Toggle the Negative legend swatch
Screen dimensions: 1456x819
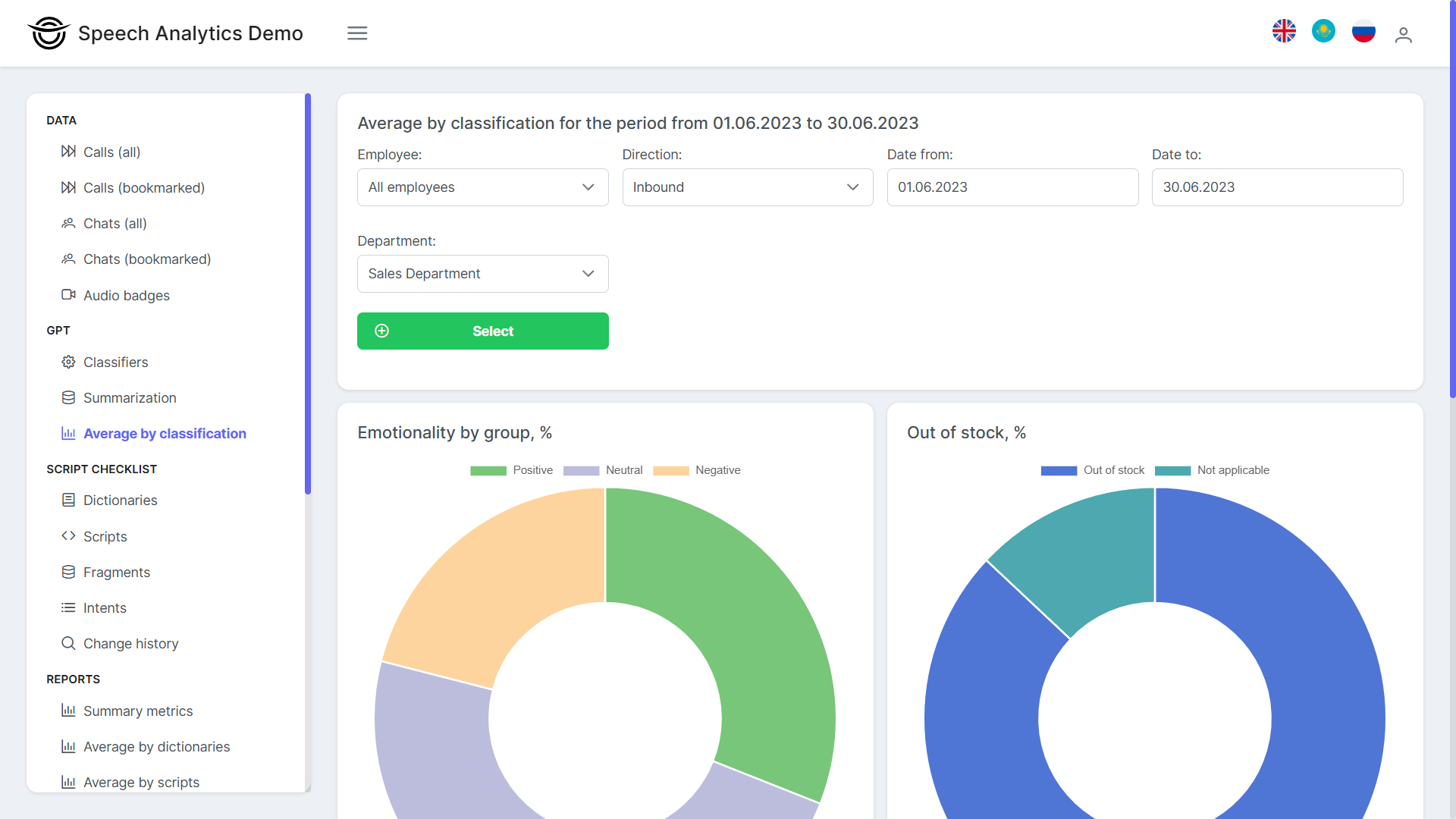point(670,470)
